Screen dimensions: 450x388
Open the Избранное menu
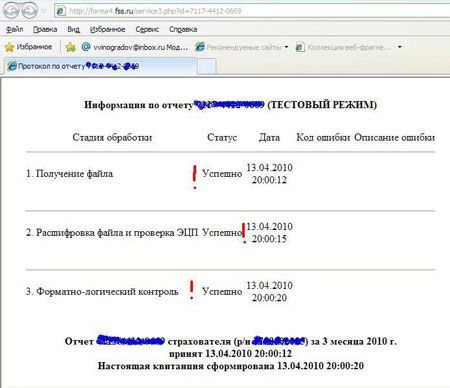(x=107, y=29)
